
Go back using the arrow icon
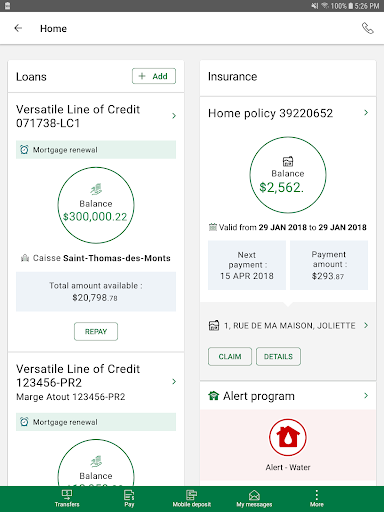[18, 28]
